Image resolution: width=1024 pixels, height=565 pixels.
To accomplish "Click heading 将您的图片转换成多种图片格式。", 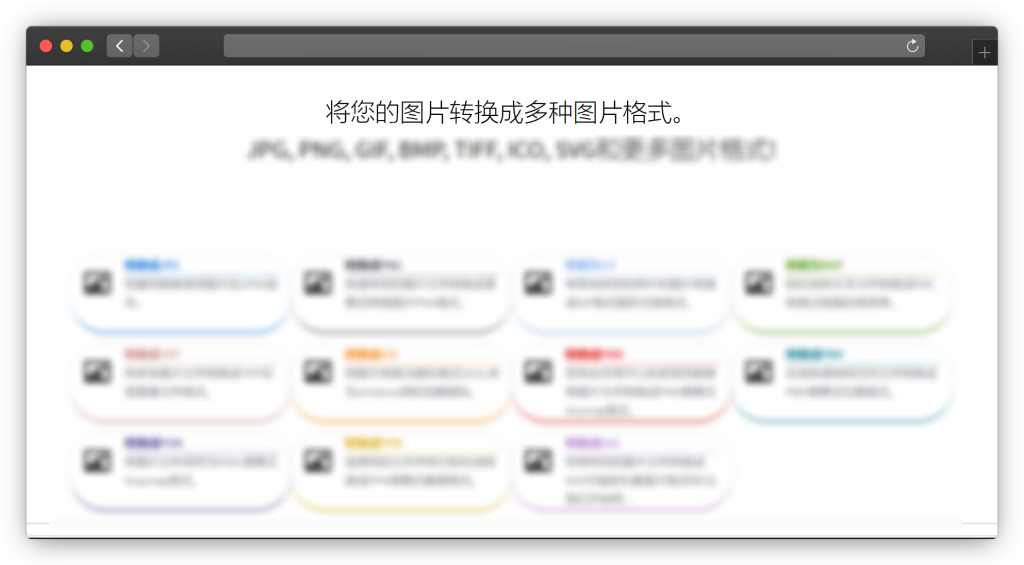I will coord(505,112).
